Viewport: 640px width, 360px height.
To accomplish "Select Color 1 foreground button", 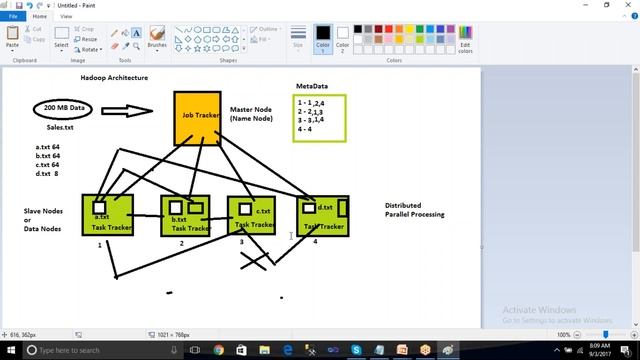I will point(323,39).
